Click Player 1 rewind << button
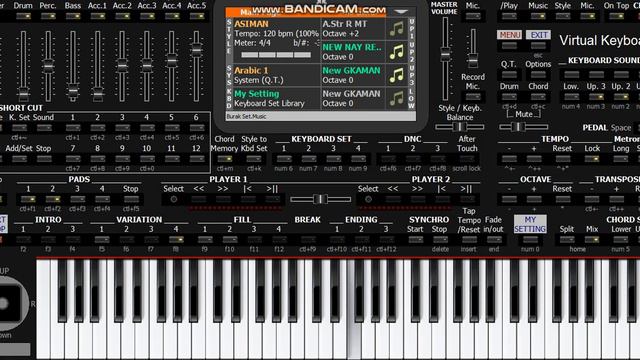 pyautogui.click(x=199, y=199)
